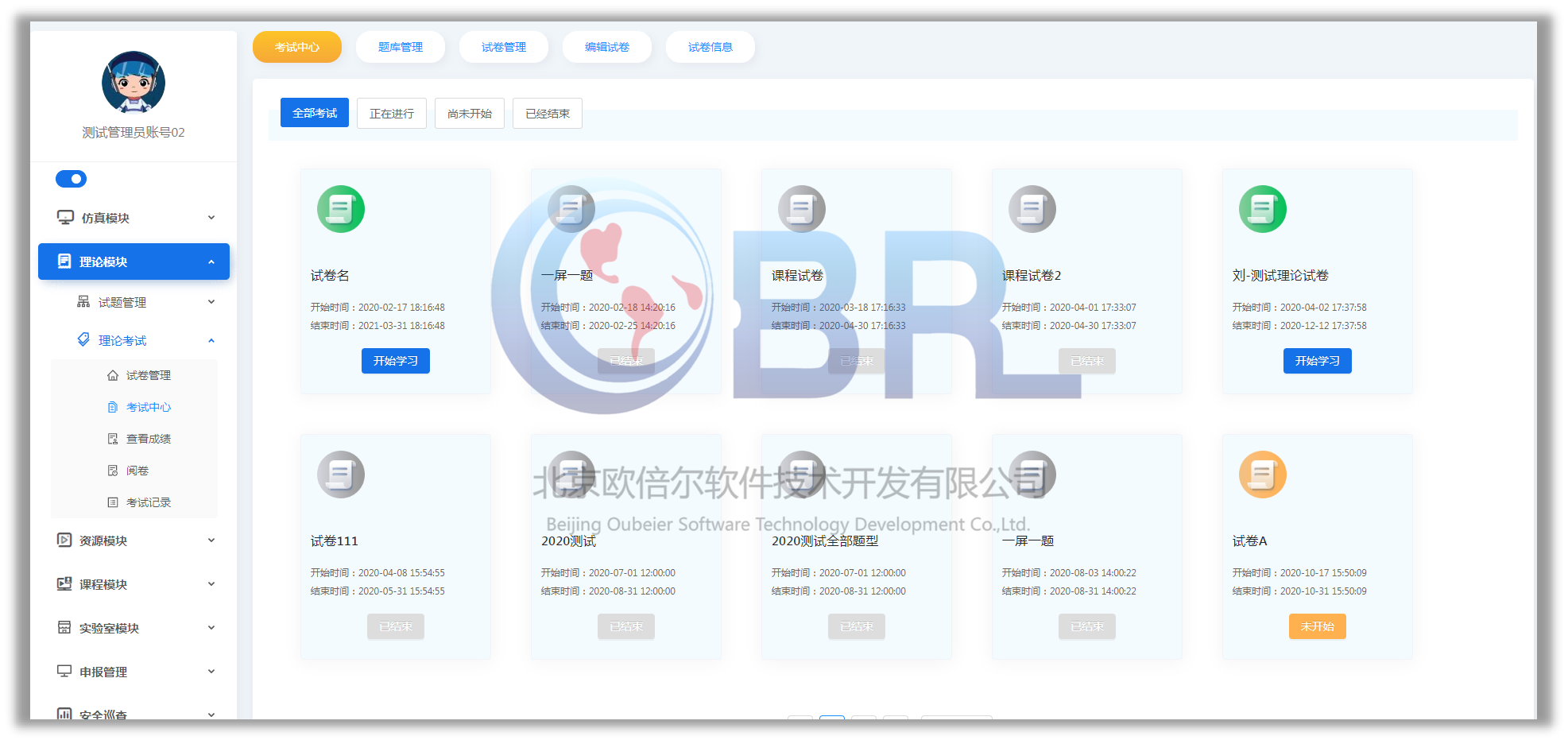Click 已结束 on 2020测试全部题型 card

(x=857, y=626)
